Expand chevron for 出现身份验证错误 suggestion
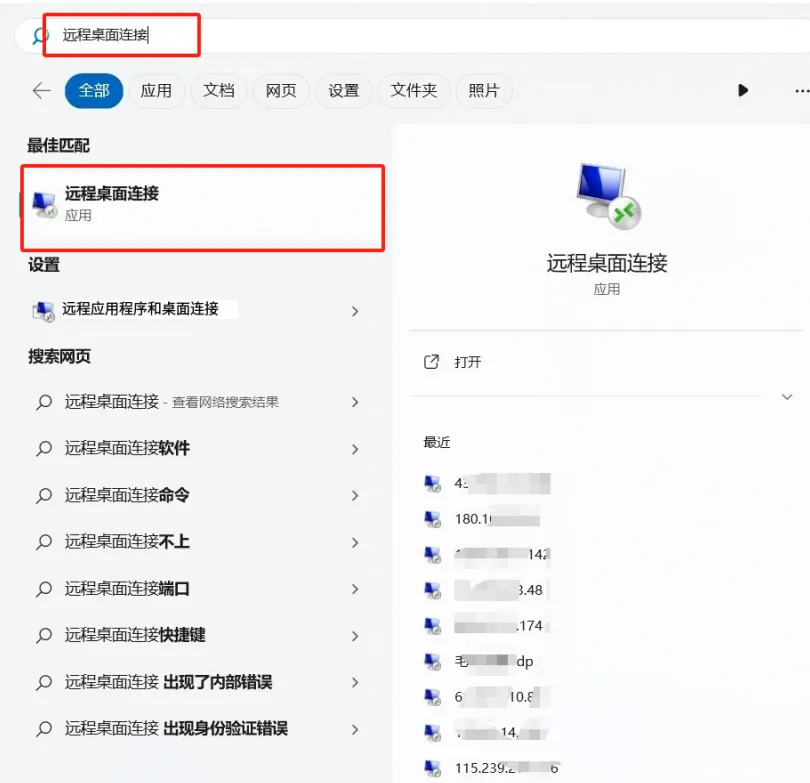 [x=355, y=729]
